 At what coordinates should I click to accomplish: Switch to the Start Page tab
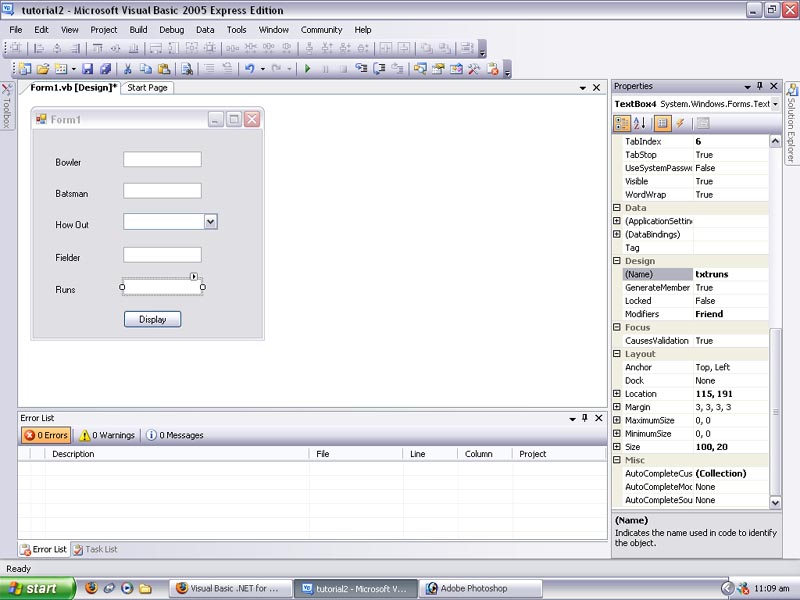tap(147, 88)
